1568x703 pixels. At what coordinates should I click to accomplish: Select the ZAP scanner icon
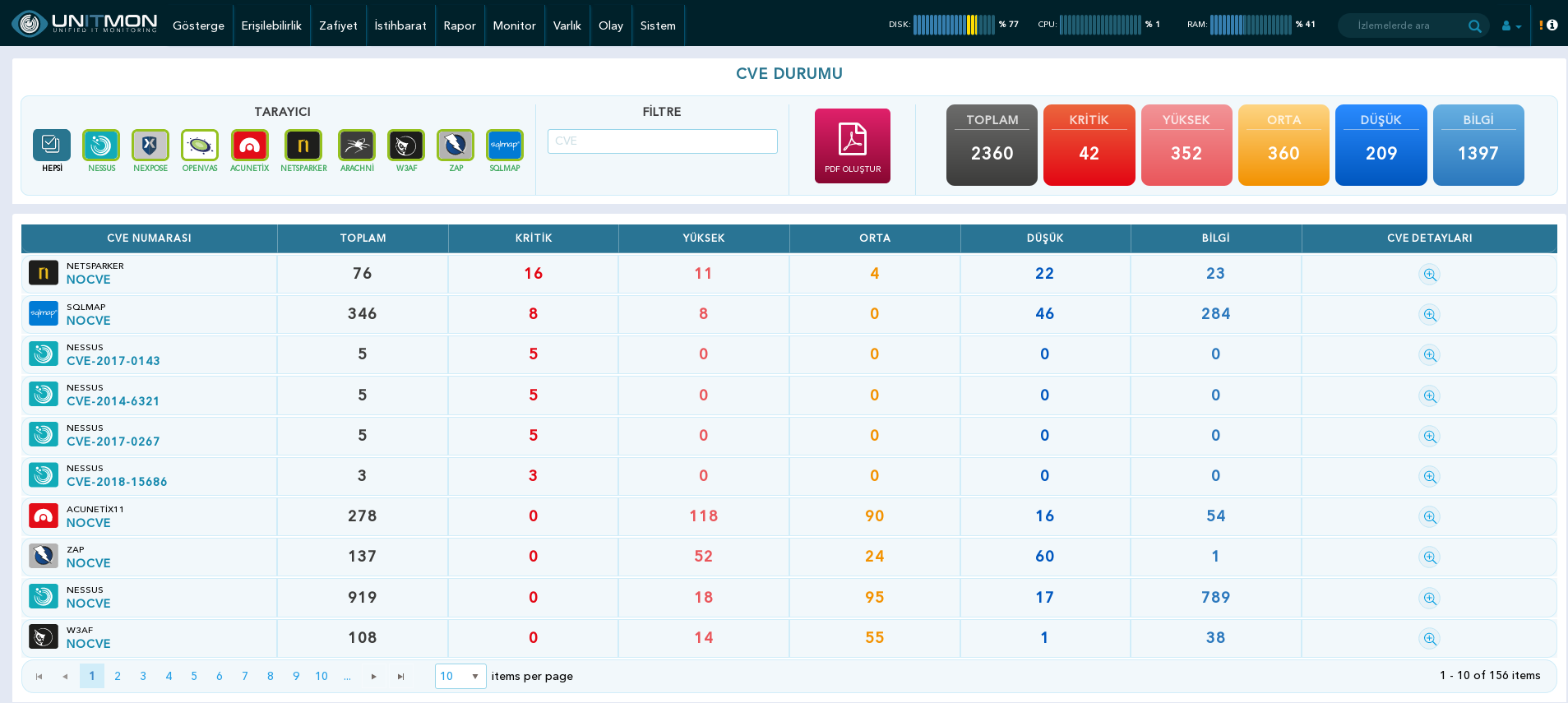coord(456,146)
